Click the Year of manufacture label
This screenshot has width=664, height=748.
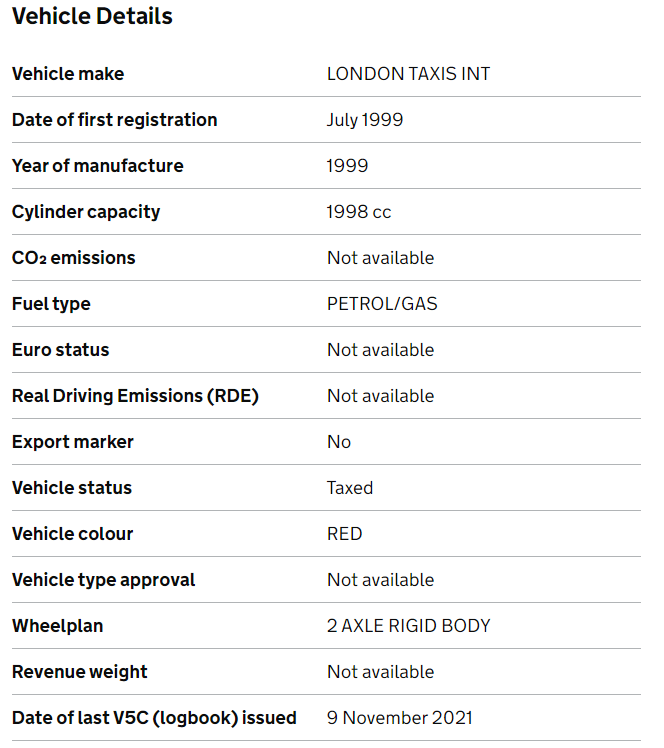[x=97, y=166]
